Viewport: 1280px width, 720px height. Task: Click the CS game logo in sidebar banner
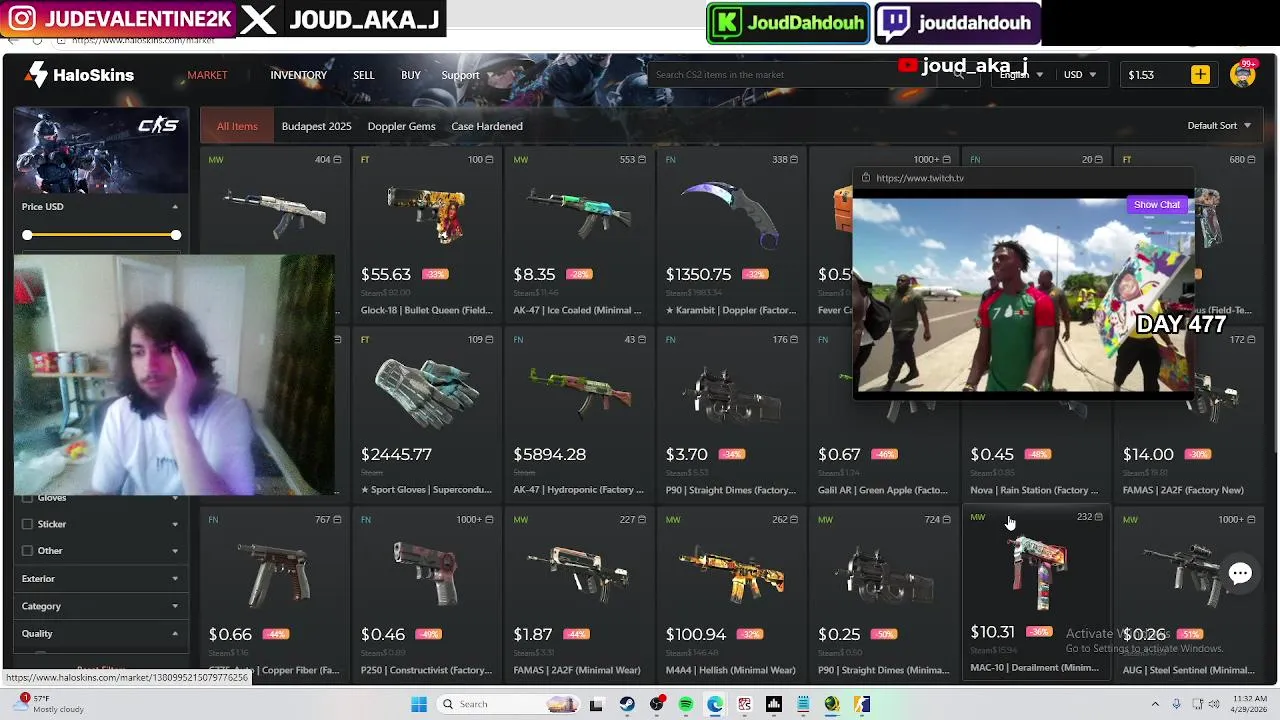click(x=158, y=125)
